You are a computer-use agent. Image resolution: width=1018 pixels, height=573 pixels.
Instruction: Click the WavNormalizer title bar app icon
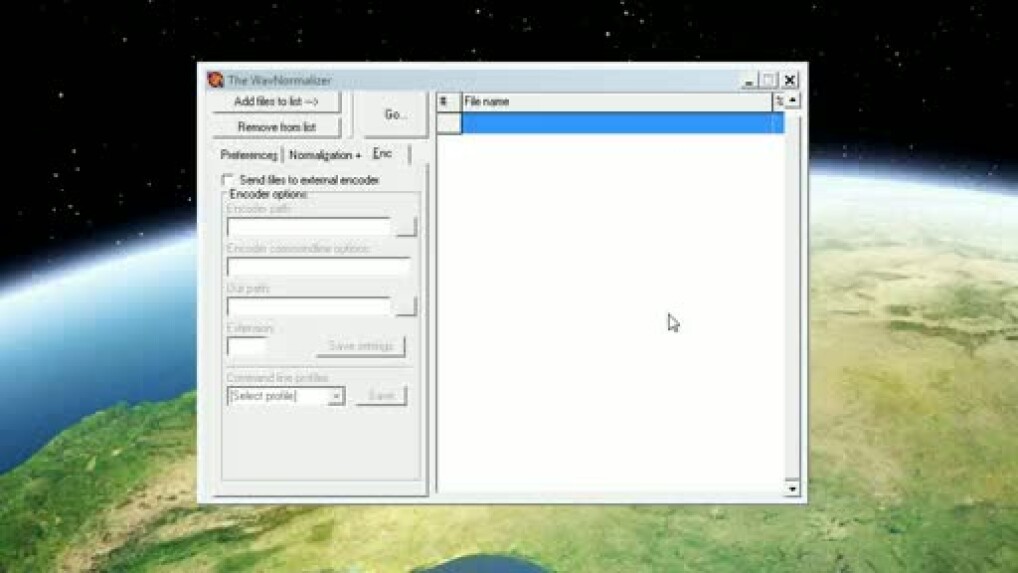coord(215,80)
